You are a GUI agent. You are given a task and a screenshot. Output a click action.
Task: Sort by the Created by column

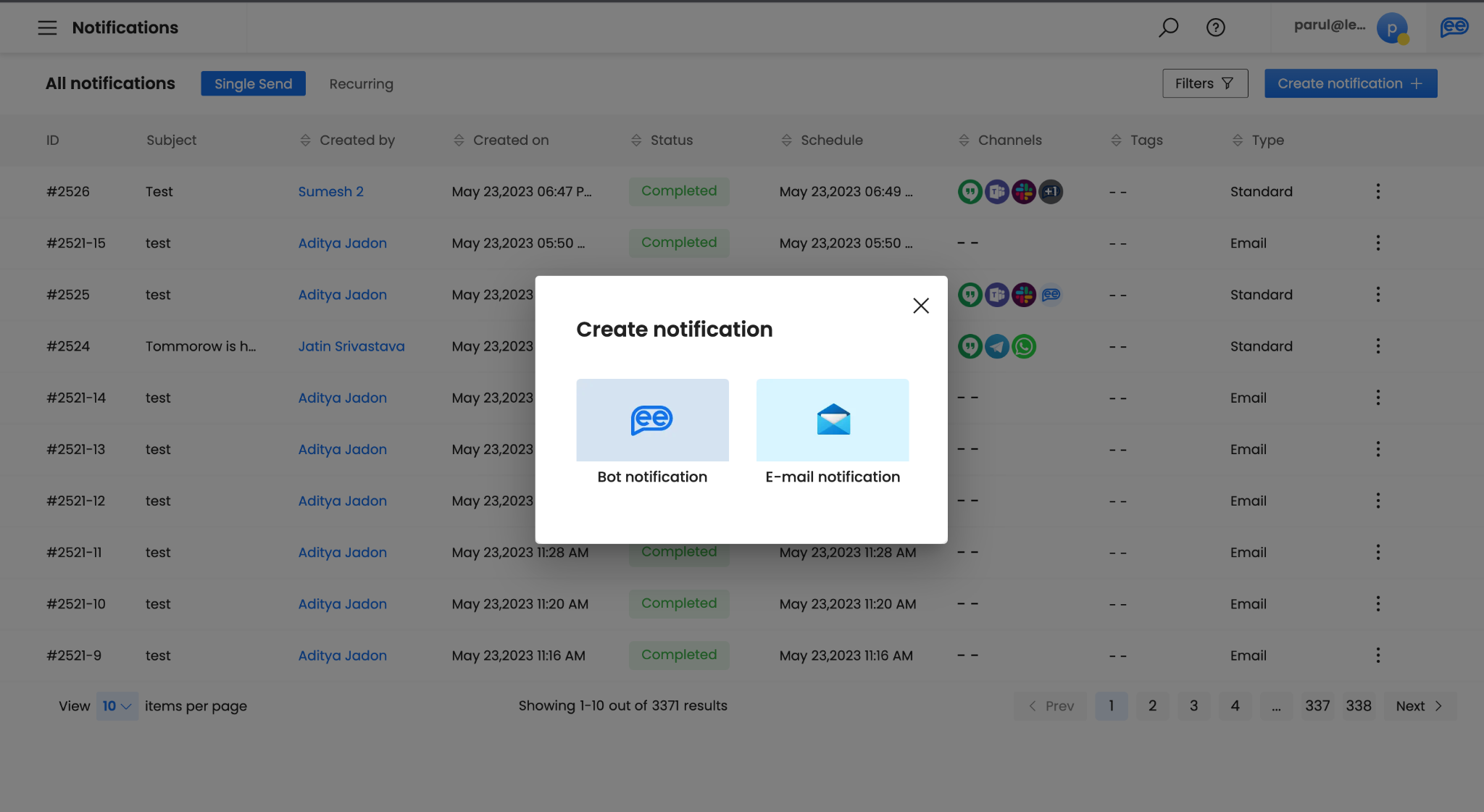[305, 141]
